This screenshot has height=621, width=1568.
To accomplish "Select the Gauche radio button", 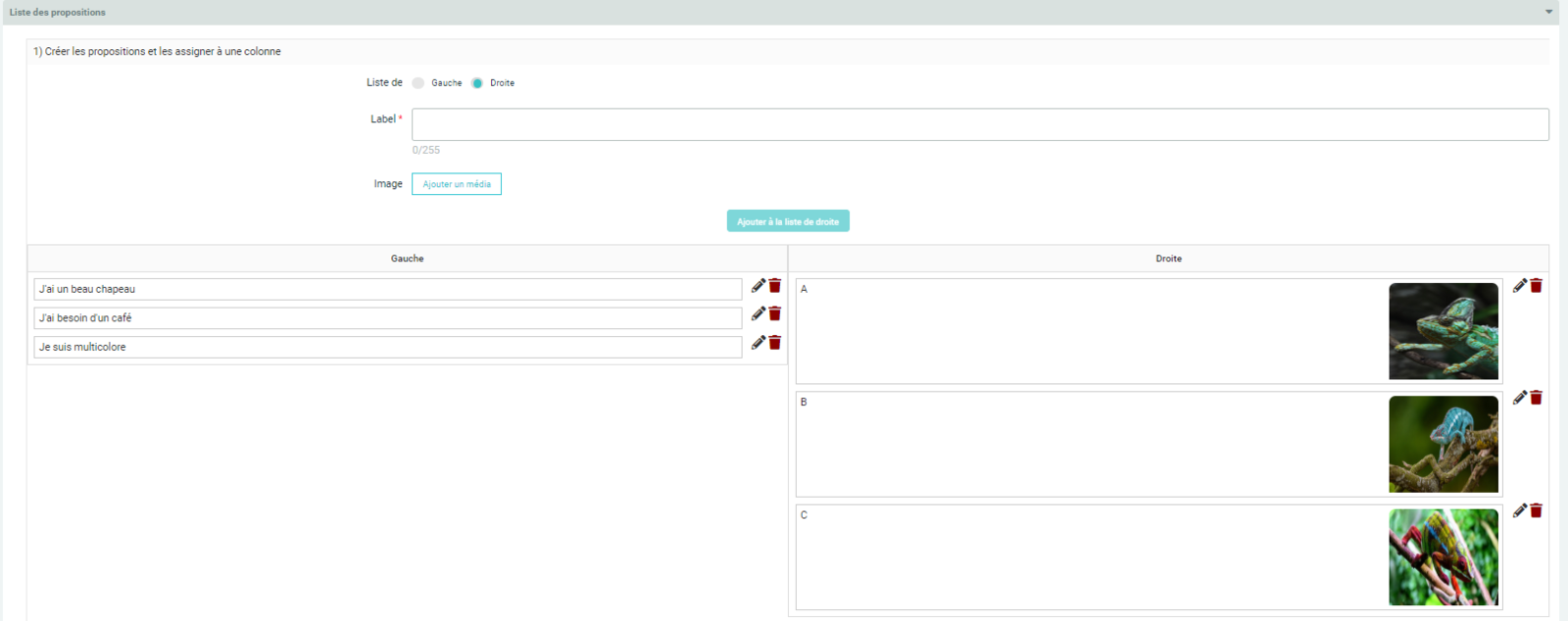I will [418, 83].
